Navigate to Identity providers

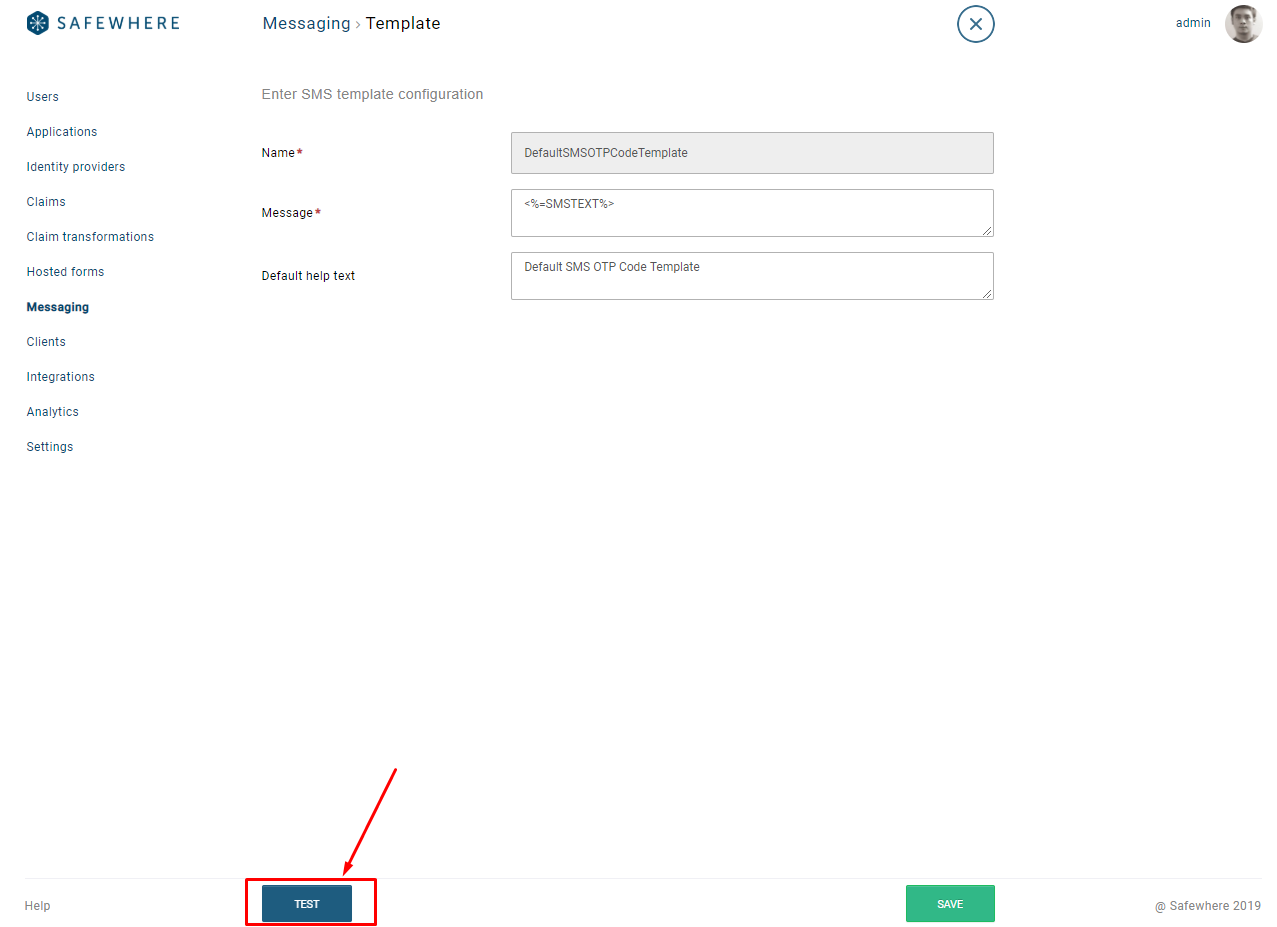pos(75,166)
